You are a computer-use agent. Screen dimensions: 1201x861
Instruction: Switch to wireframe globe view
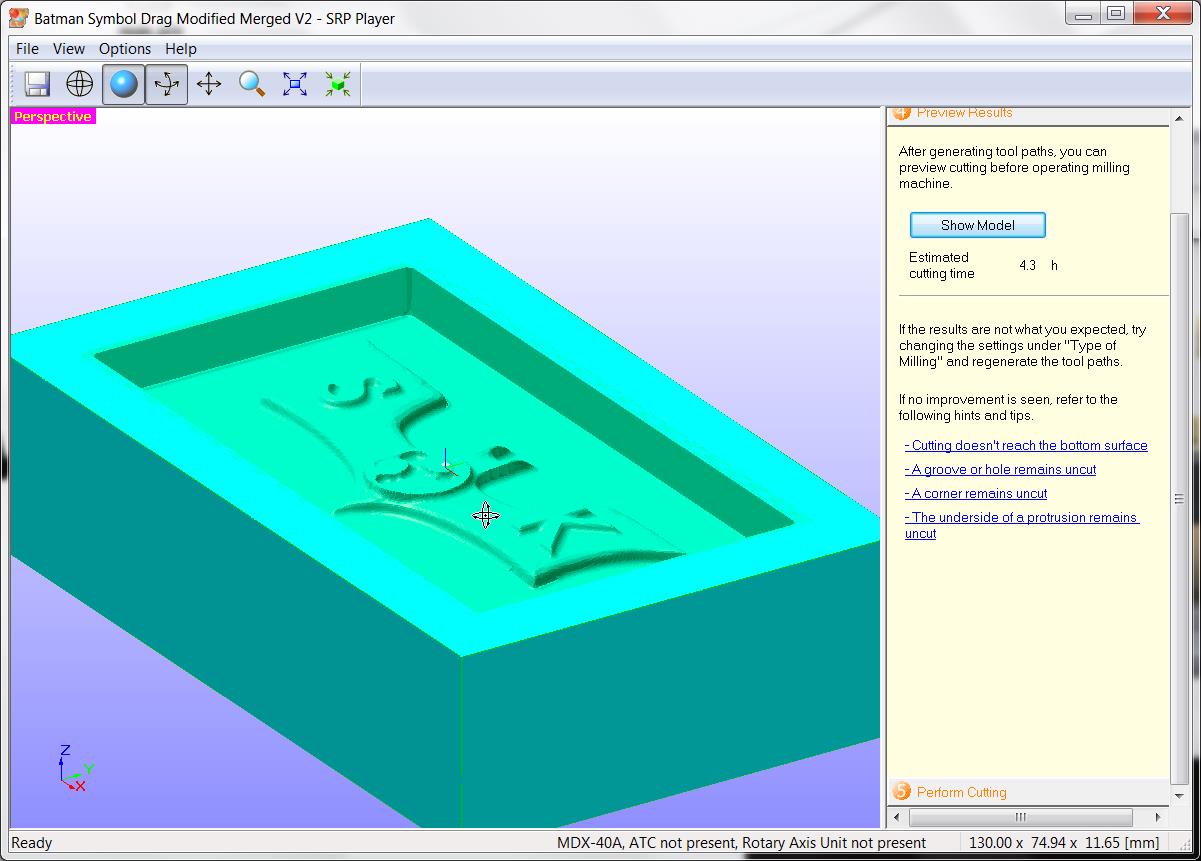(79, 84)
